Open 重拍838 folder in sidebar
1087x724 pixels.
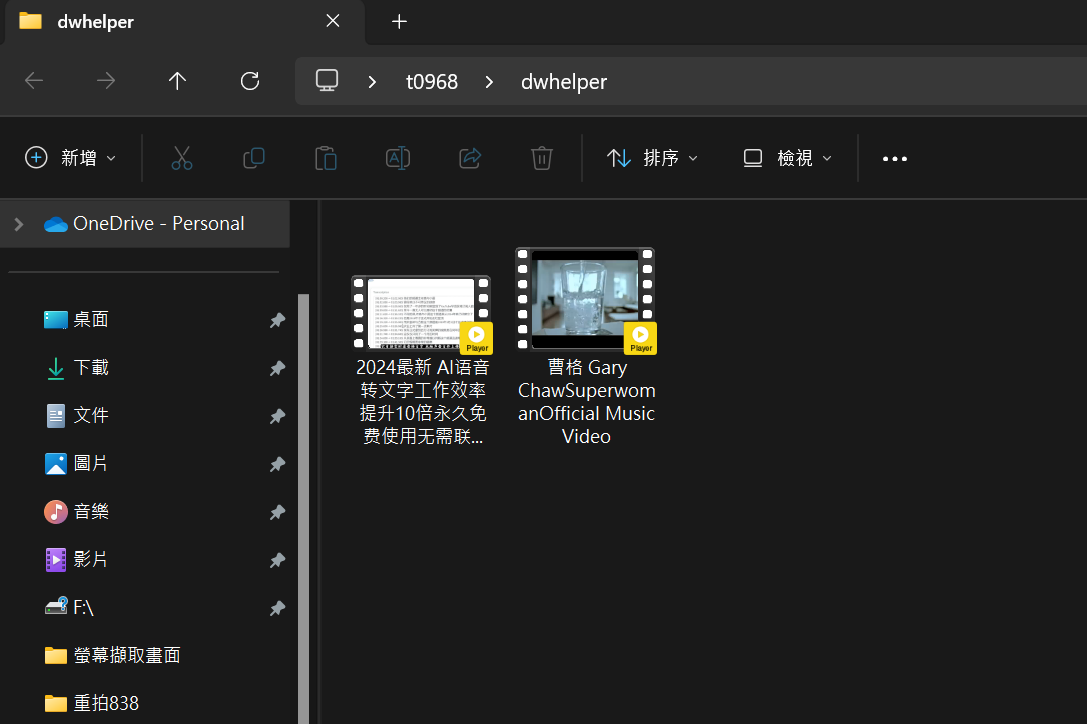(x=92, y=703)
